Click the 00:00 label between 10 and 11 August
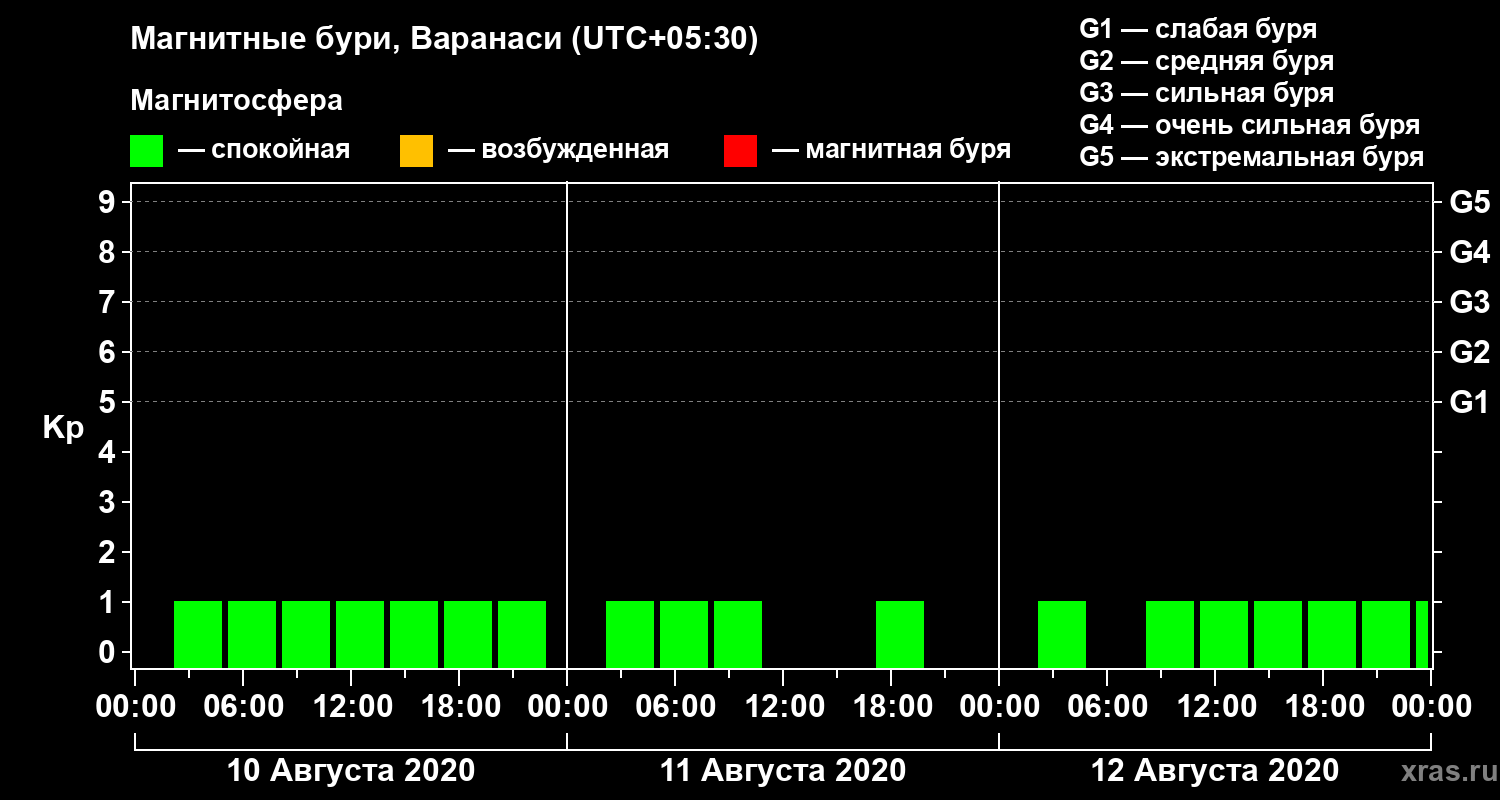This screenshot has height=800, width=1500. click(567, 707)
